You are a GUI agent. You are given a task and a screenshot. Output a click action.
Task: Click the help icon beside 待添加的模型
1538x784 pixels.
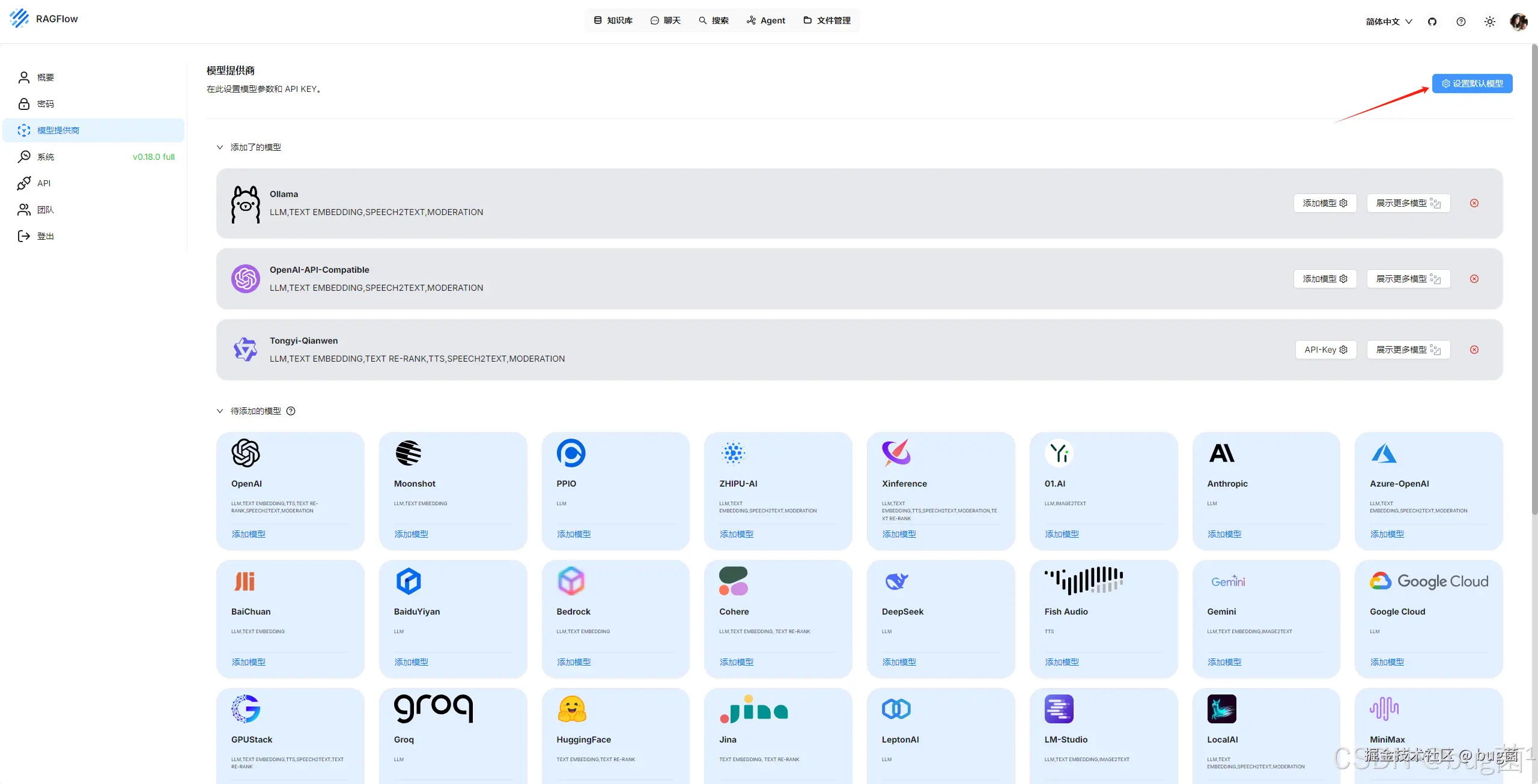click(291, 411)
